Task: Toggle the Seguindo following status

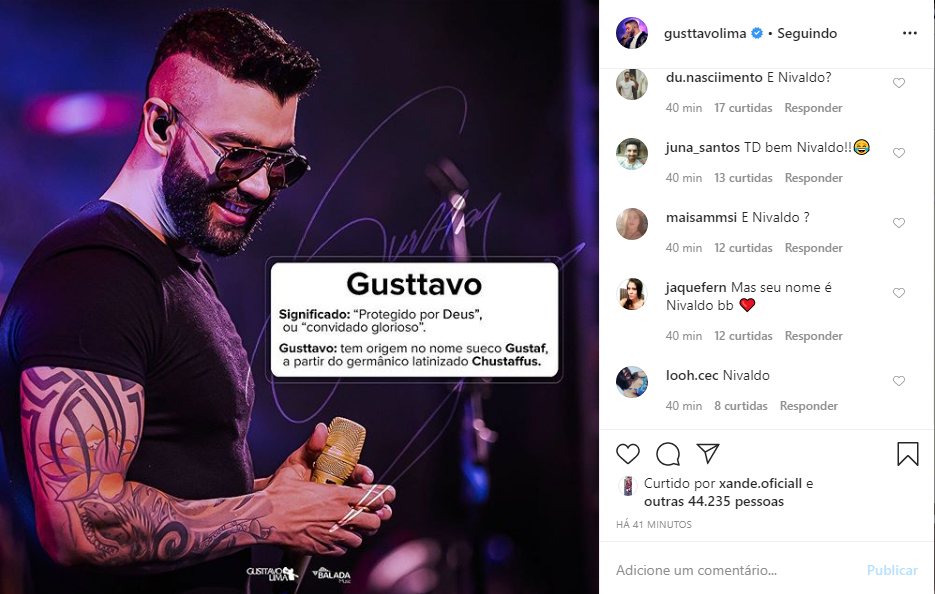Action: tap(807, 33)
